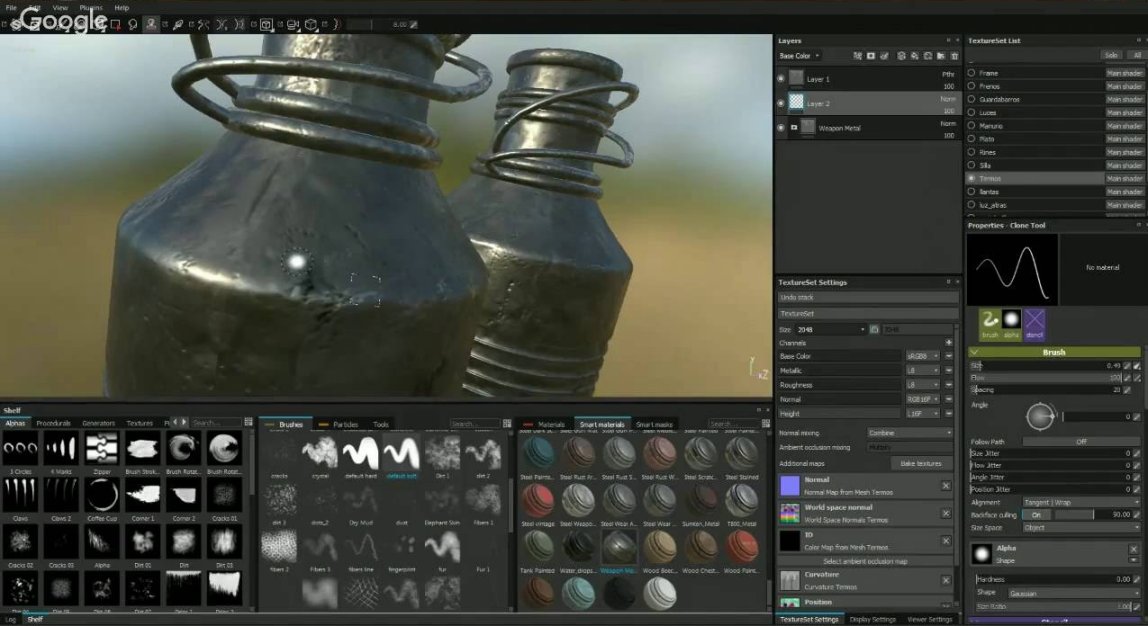Click the delete layer trash icon
The height and width of the screenshot is (626, 1148).
(955, 56)
